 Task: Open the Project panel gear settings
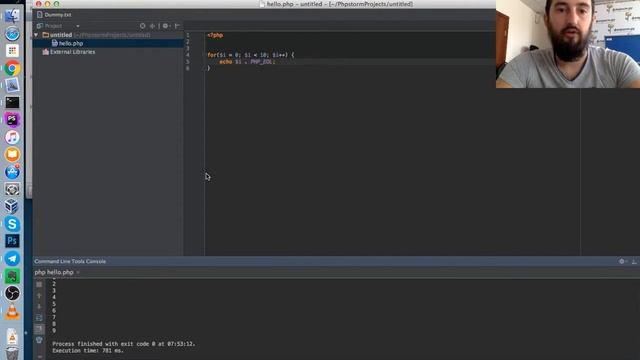pyautogui.click(x=165, y=26)
